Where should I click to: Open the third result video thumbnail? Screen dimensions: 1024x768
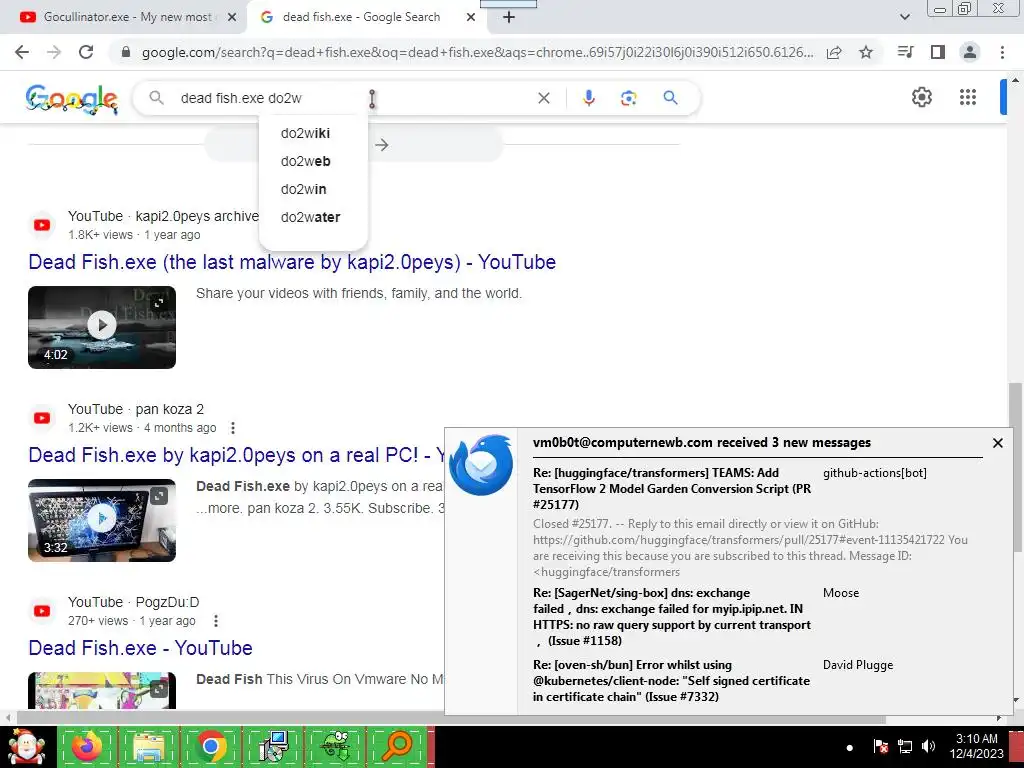click(102, 690)
